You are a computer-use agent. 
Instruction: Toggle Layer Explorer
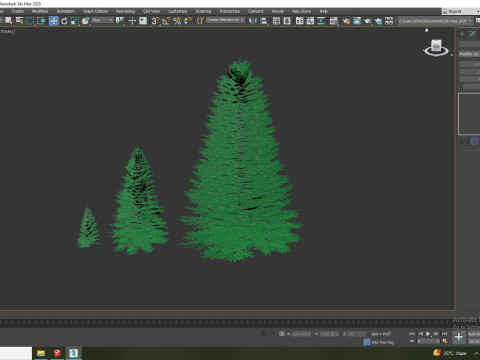287,21
